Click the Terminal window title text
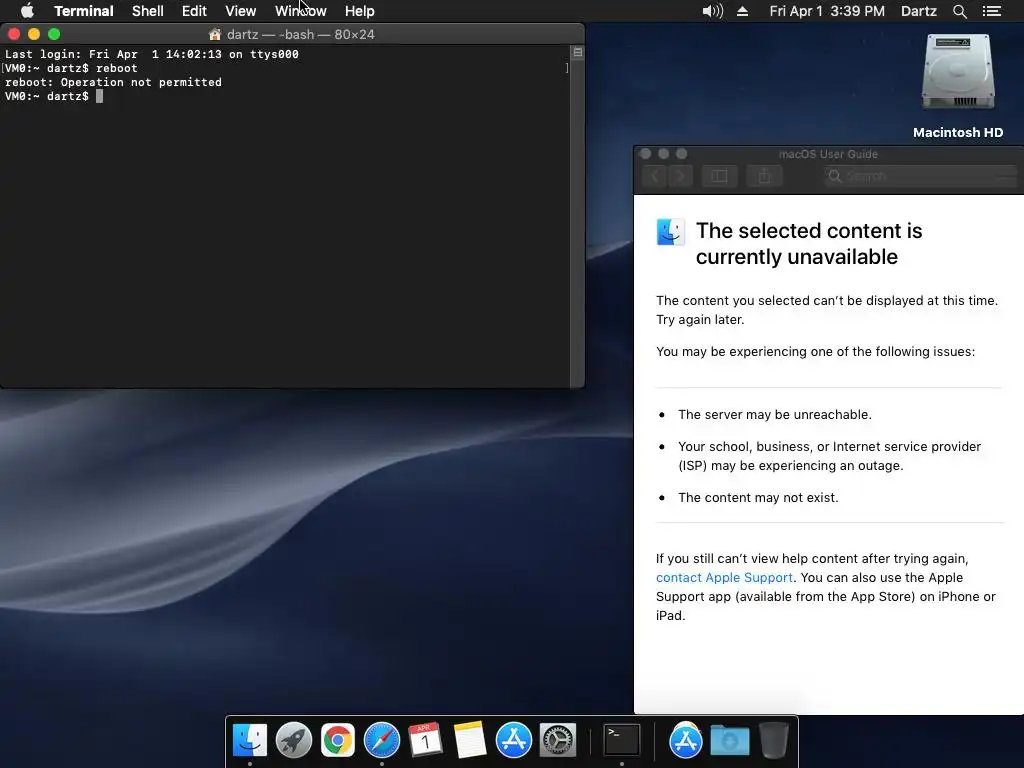1024x768 pixels. tap(300, 35)
